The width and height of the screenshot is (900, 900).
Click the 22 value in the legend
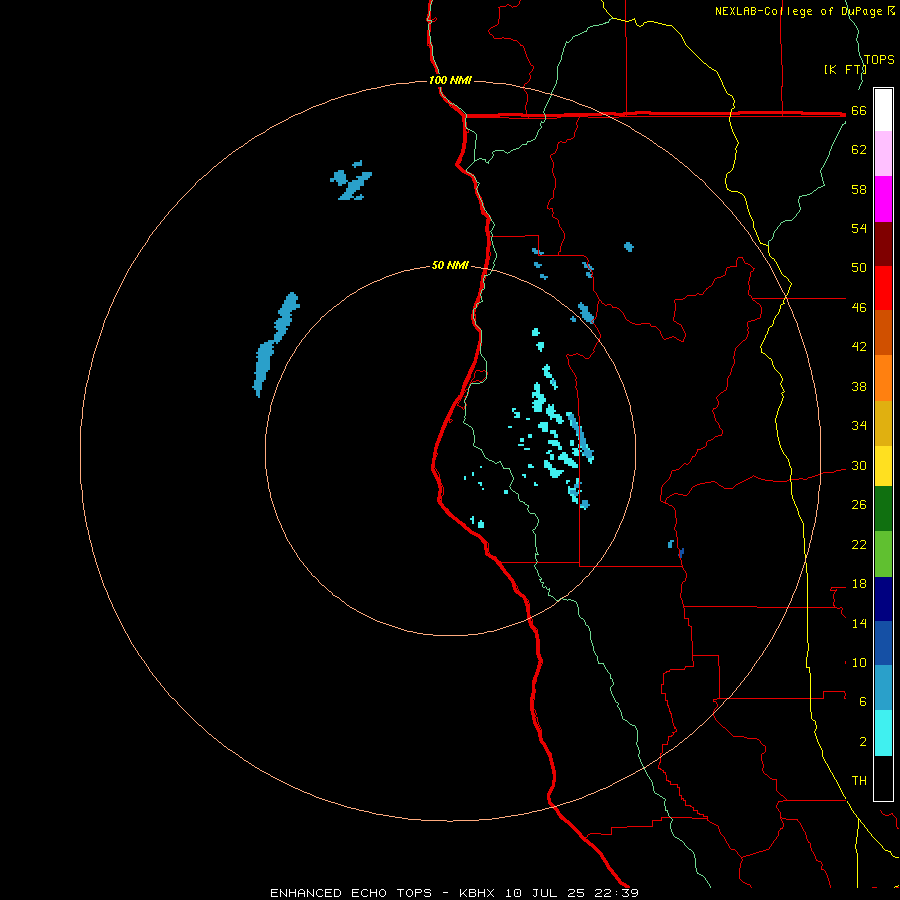859,545
